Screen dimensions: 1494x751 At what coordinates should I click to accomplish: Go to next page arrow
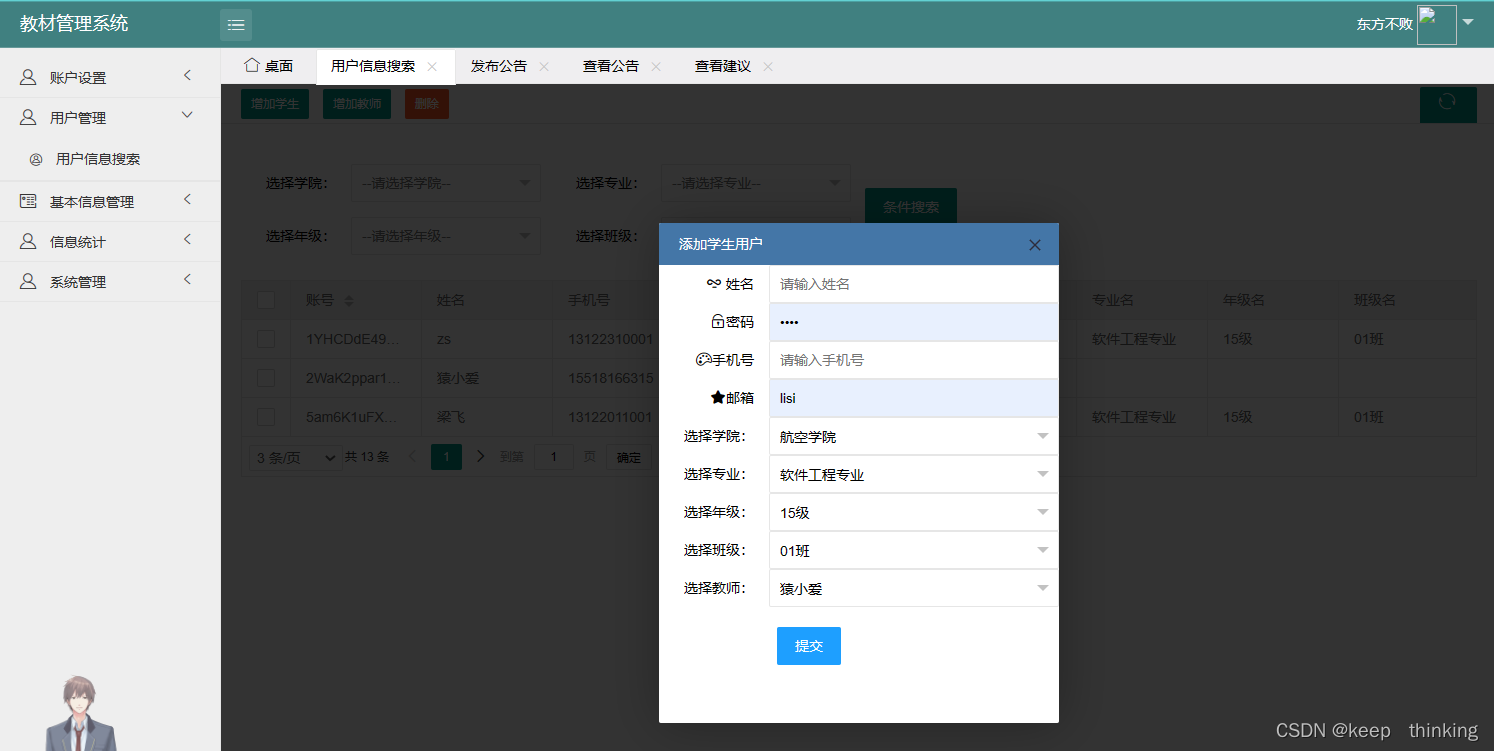(481, 456)
